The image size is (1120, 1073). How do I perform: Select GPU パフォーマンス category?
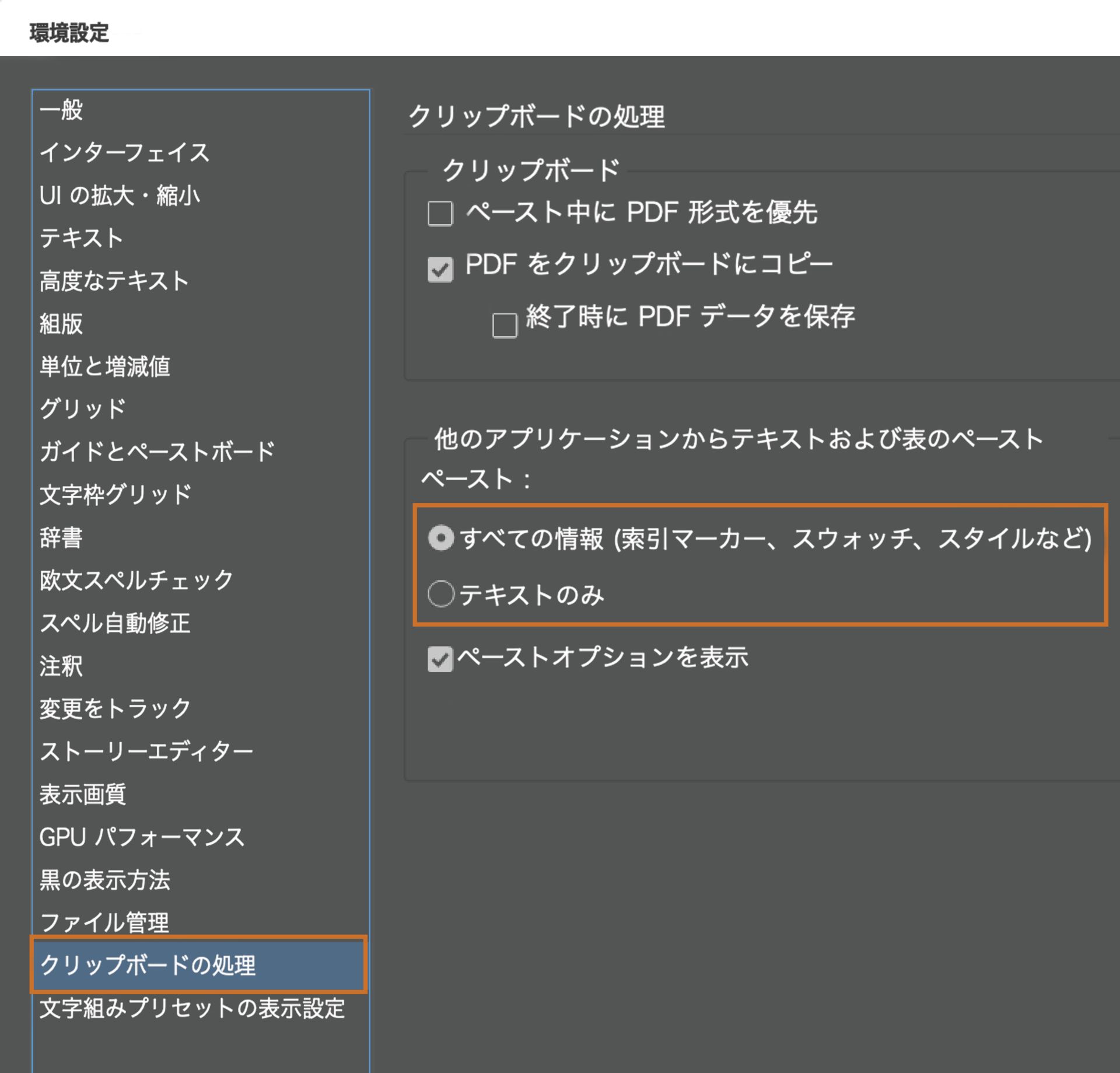click(142, 837)
